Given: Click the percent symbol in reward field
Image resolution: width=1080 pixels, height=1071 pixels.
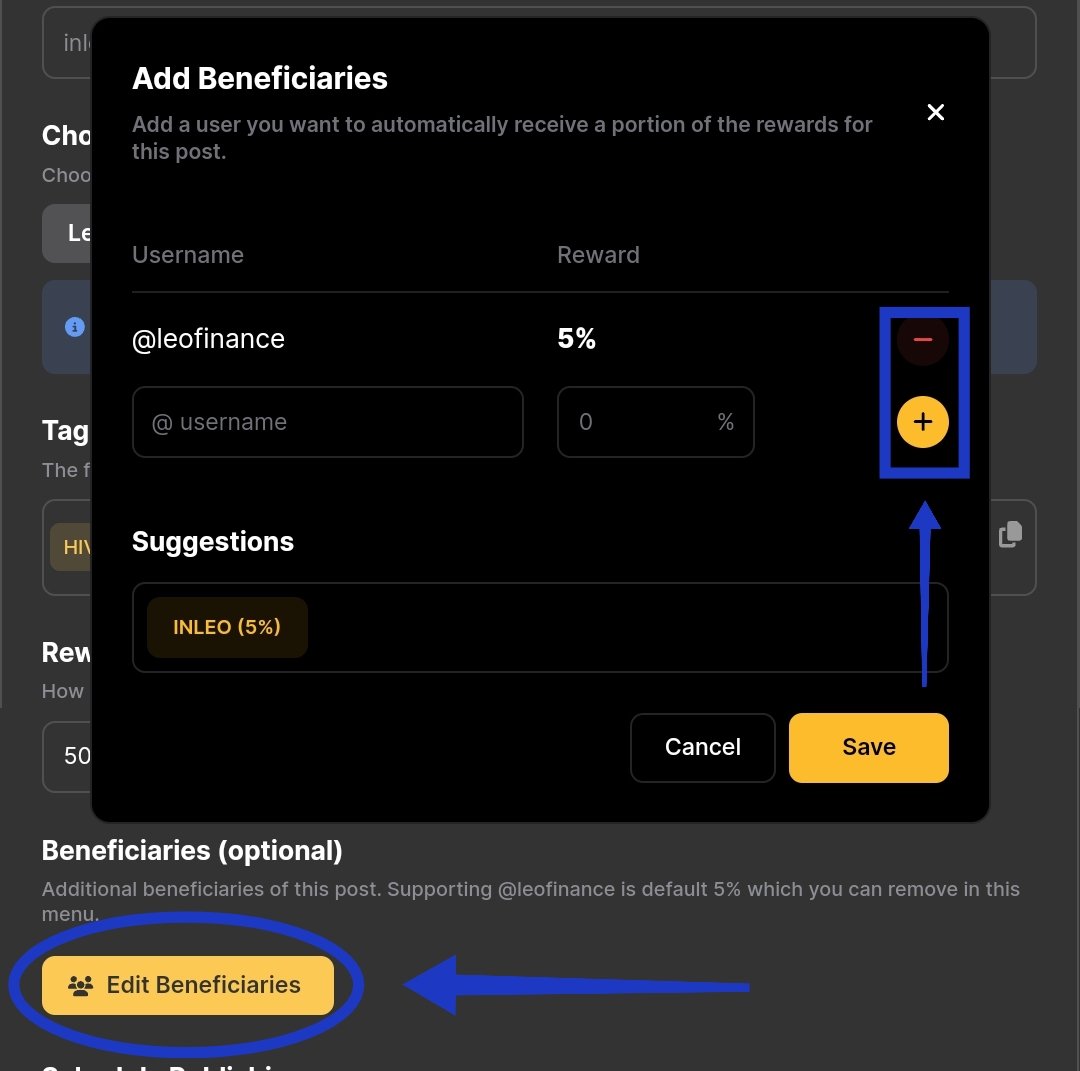Looking at the screenshot, I should [x=725, y=422].
